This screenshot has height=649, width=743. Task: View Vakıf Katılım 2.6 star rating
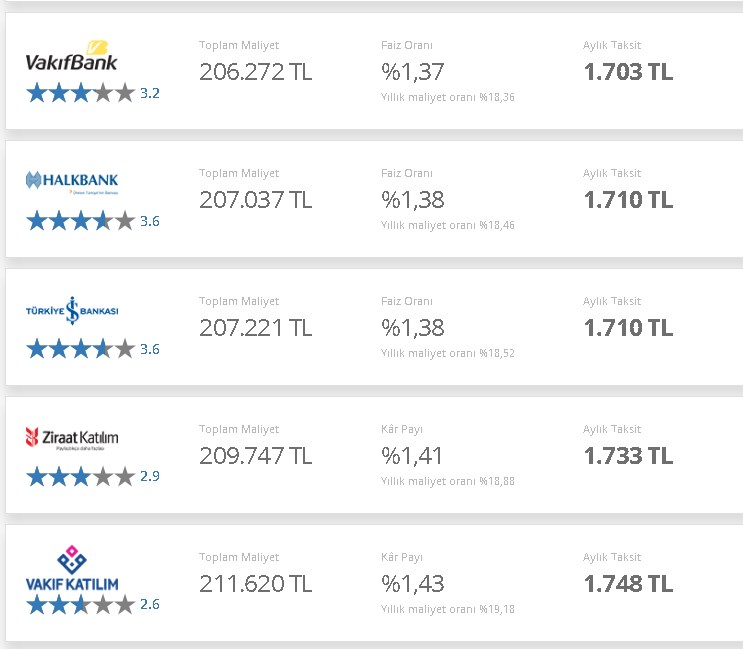[x=93, y=604]
